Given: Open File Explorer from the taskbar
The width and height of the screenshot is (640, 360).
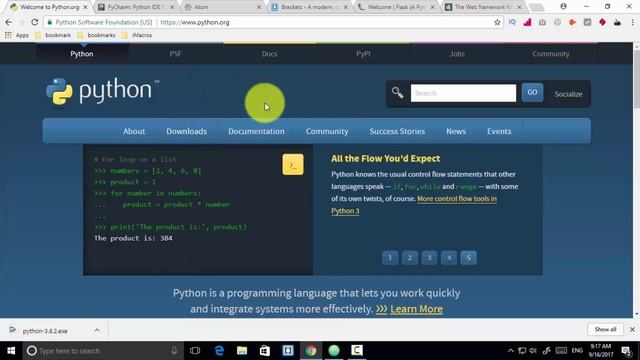Looking at the screenshot, I should coord(242,351).
